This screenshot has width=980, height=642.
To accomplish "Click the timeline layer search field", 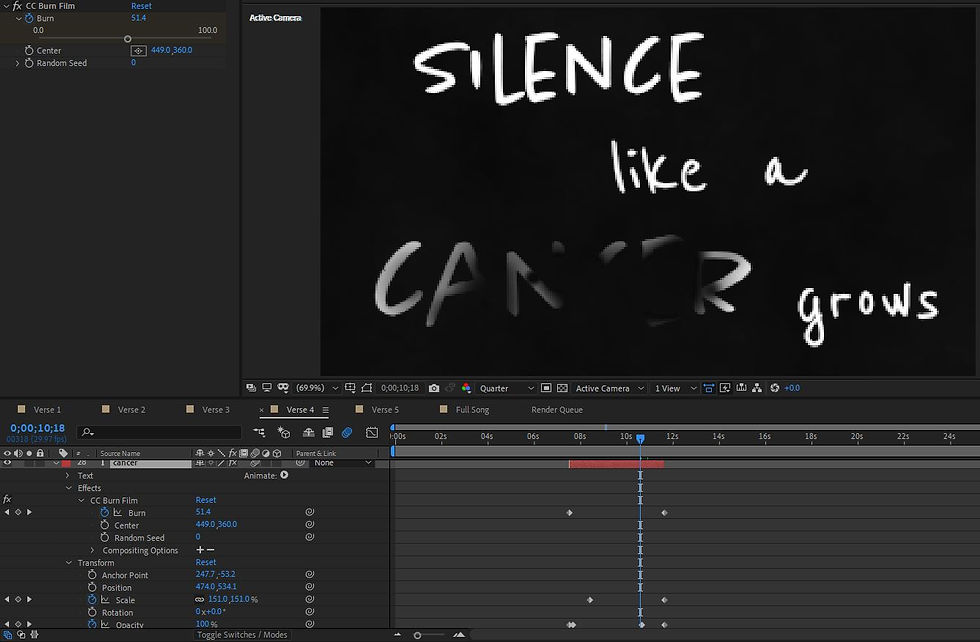I will click(159, 432).
